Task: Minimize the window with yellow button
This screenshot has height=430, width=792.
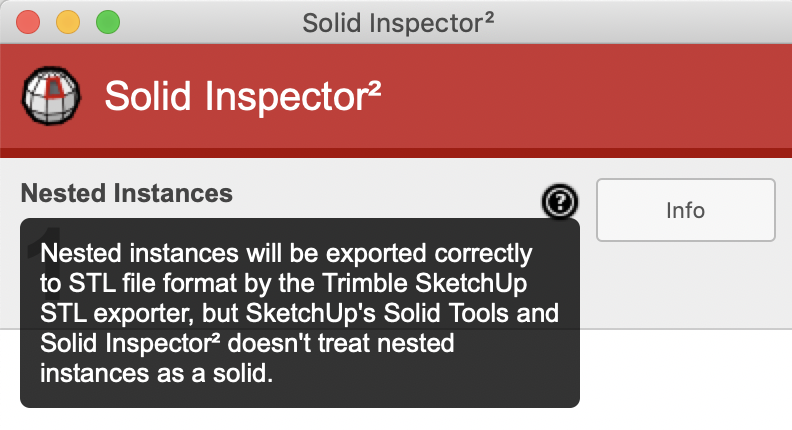Action: pyautogui.click(x=67, y=20)
